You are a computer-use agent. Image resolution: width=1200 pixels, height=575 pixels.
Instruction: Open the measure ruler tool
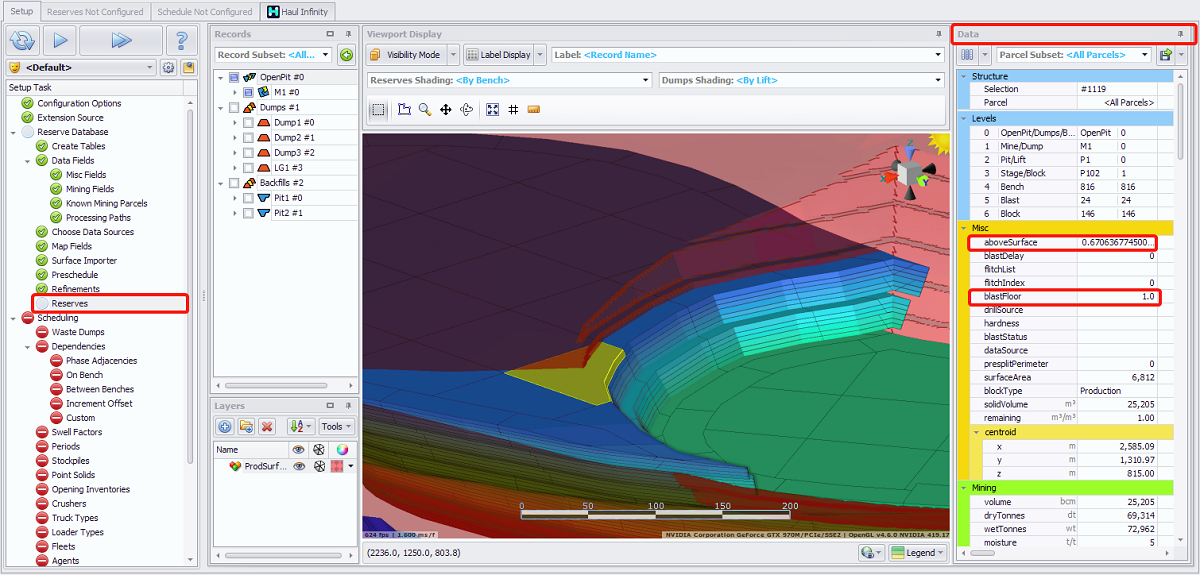534,110
